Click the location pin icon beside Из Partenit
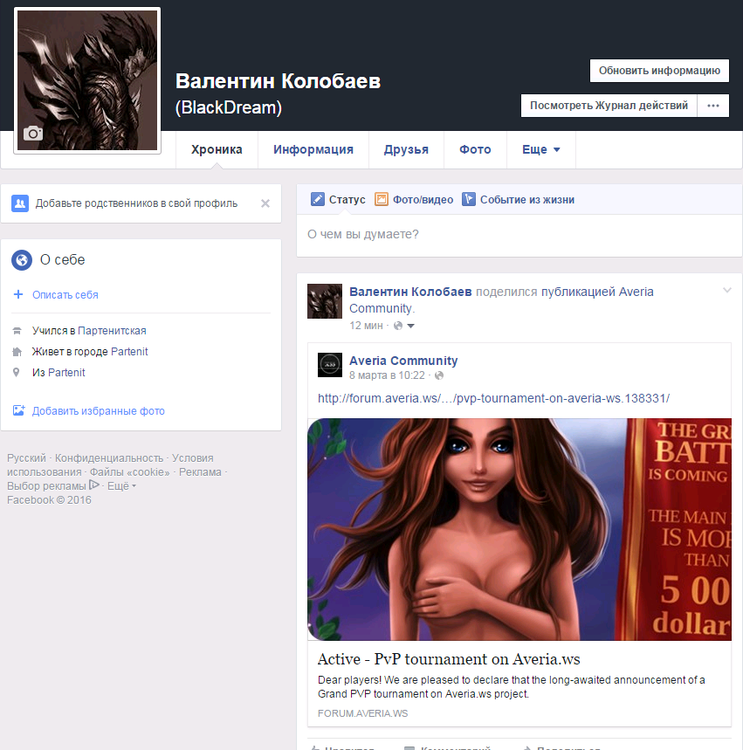Viewport: 743px width, 750px height. click(x=16, y=372)
